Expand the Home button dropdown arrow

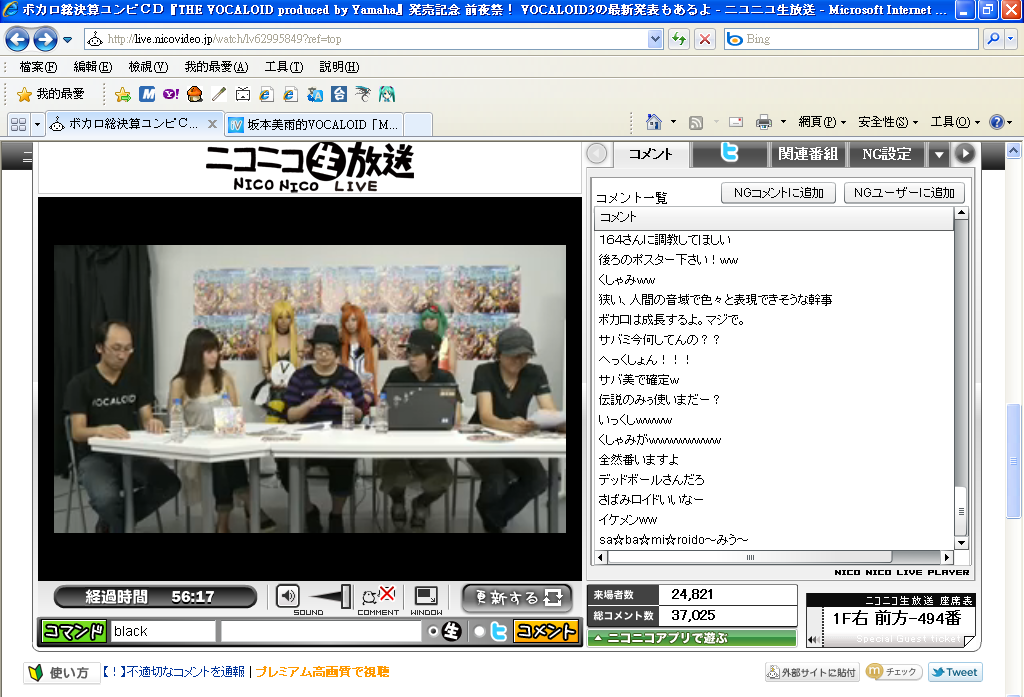coord(673,122)
